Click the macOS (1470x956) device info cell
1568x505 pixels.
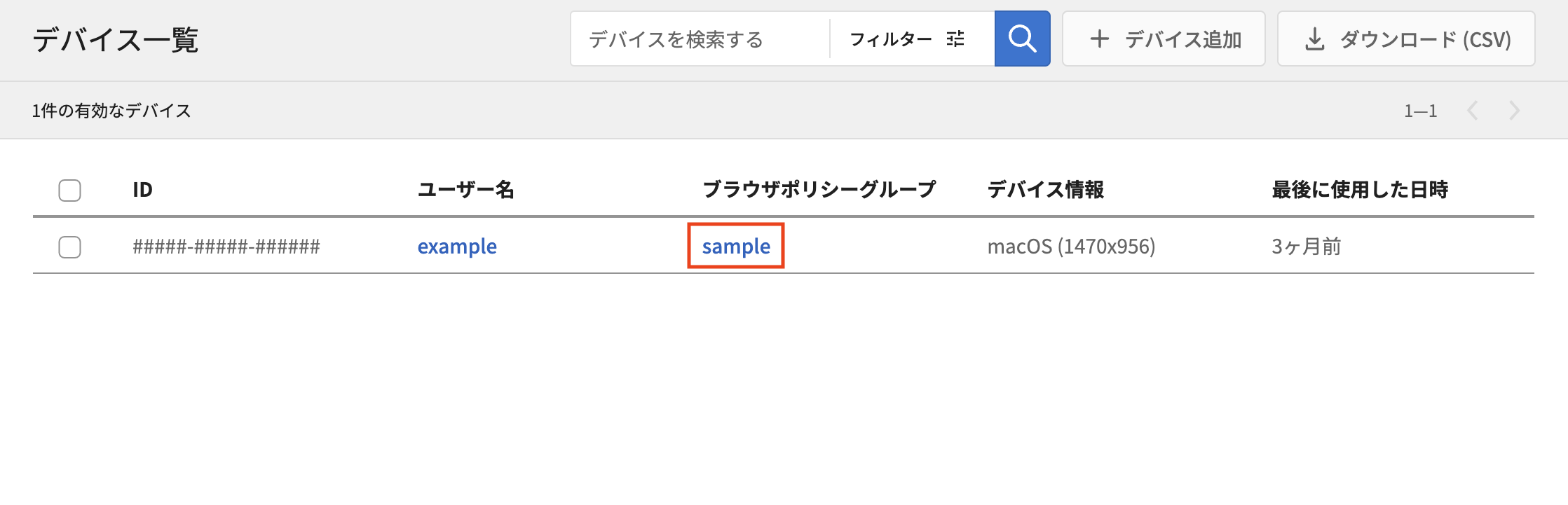coord(1071,247)
